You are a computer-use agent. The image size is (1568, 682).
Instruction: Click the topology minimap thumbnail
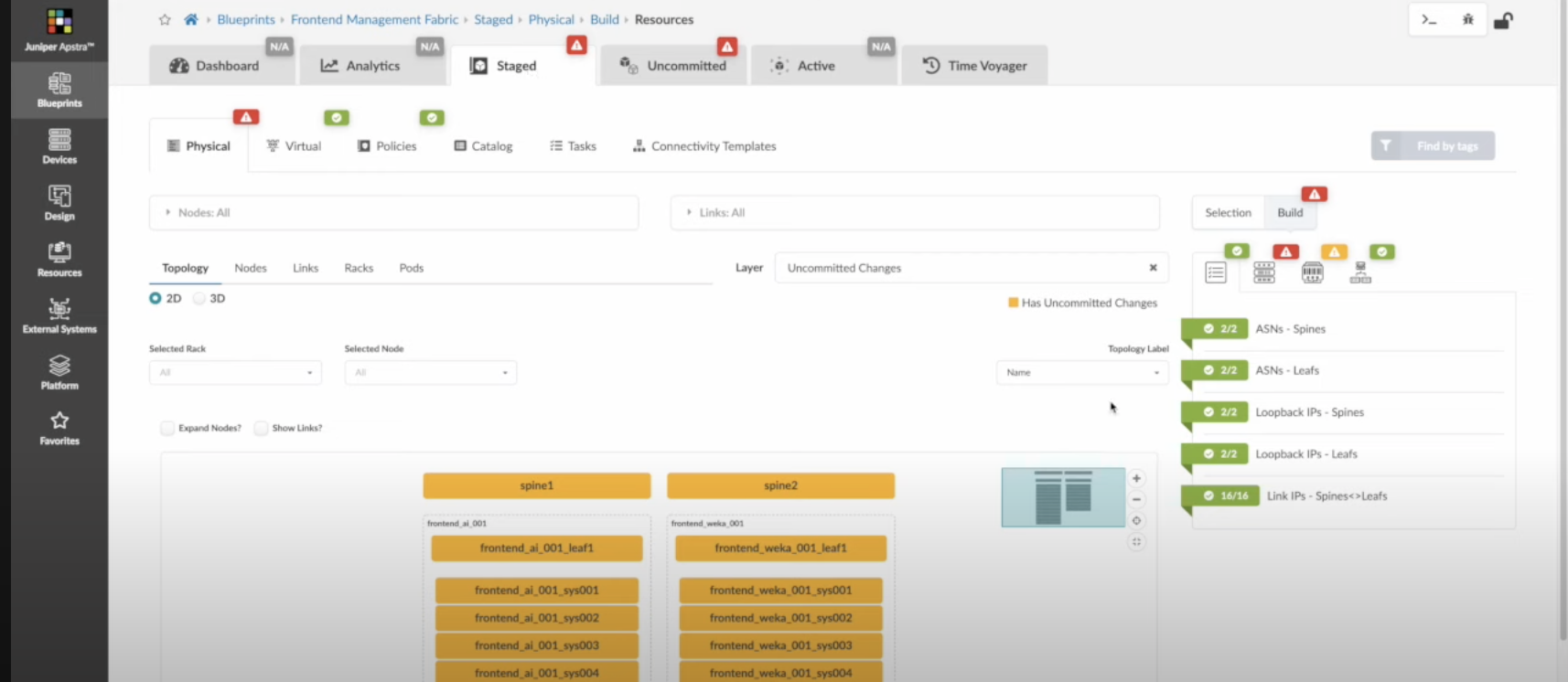click(1062, 497)
